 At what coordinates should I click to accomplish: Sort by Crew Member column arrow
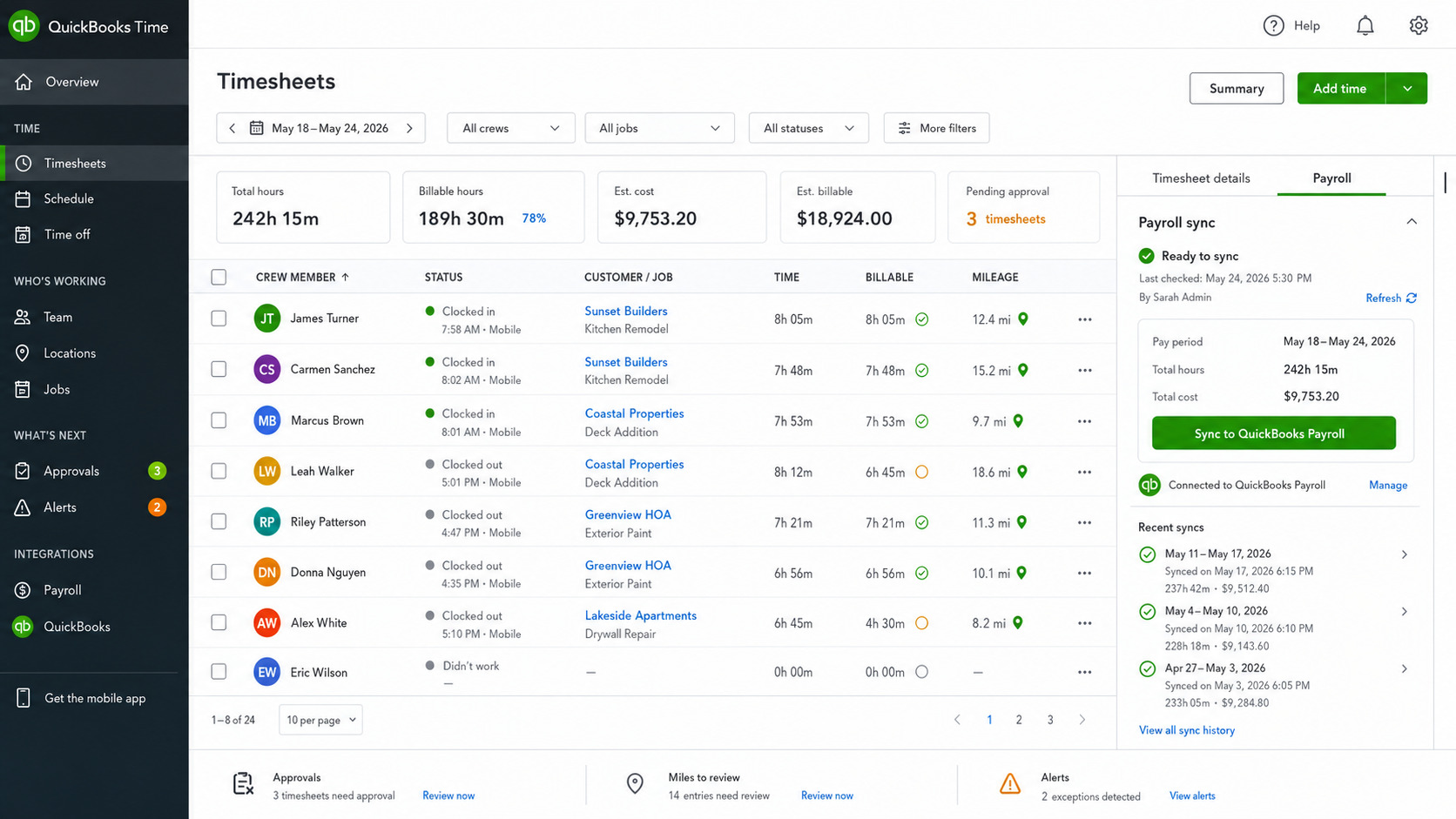[x=345, y=277]
